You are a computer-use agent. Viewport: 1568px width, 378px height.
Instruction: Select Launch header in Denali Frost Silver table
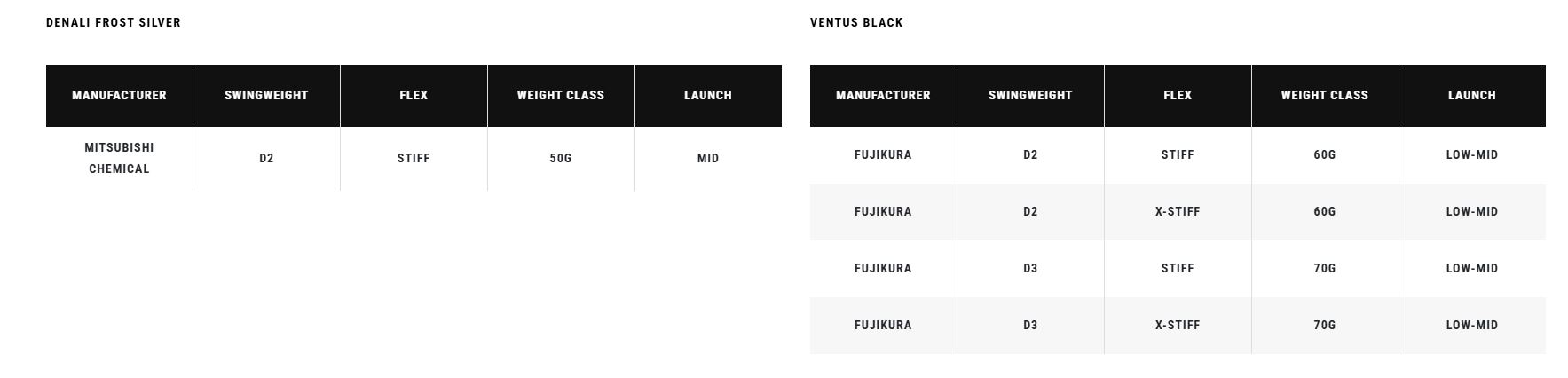coord(708,95)
